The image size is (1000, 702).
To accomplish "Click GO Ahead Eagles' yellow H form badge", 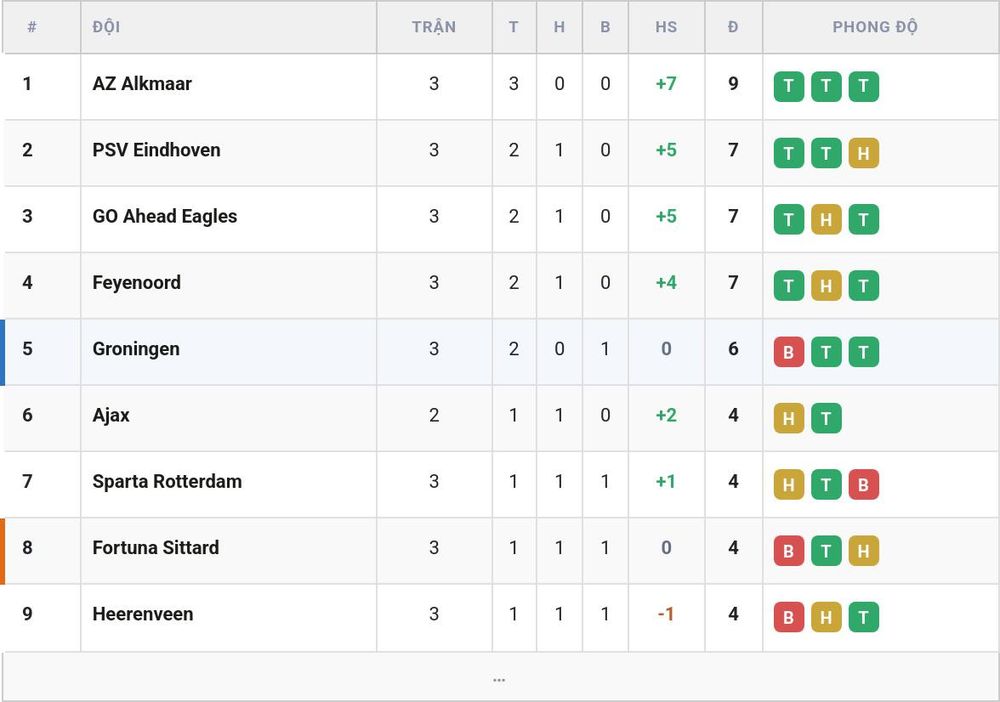I will (x=826, y=219).
